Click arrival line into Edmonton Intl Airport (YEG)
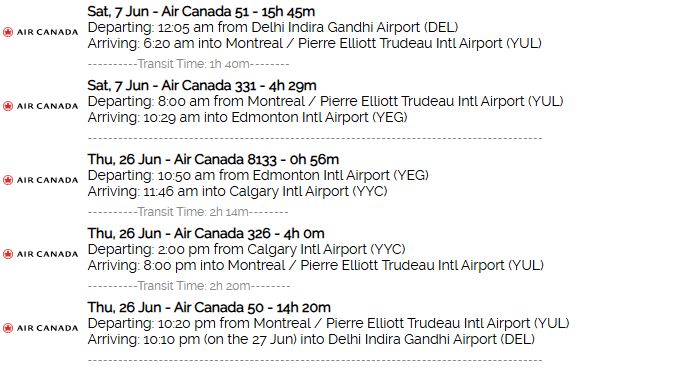The width and height of the screenshot is (692, 368). tap(248, 117)
